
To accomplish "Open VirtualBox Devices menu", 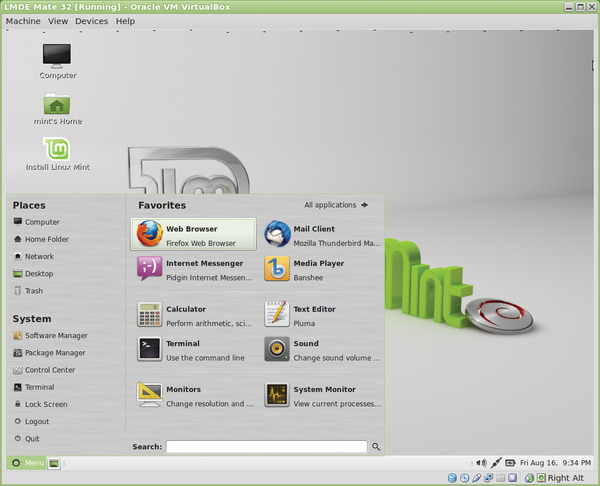I will click(91, 21).
